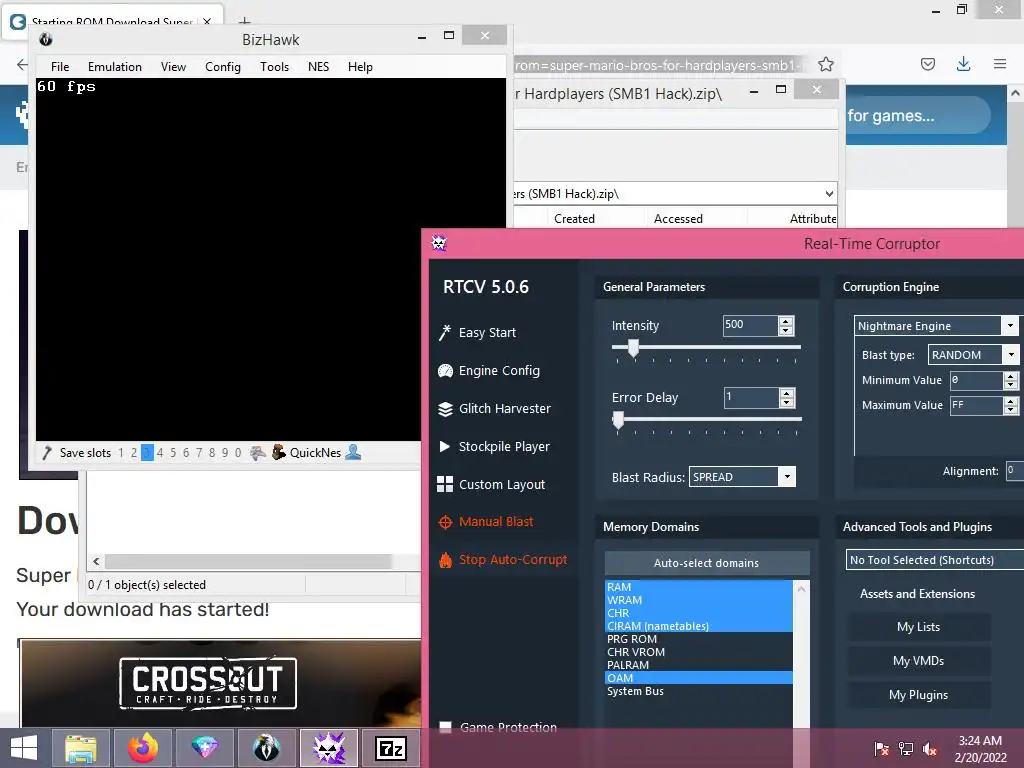Open Firefox Pocket save icon
Viewport: 1024px width, 768px height.
pos(928,64)
